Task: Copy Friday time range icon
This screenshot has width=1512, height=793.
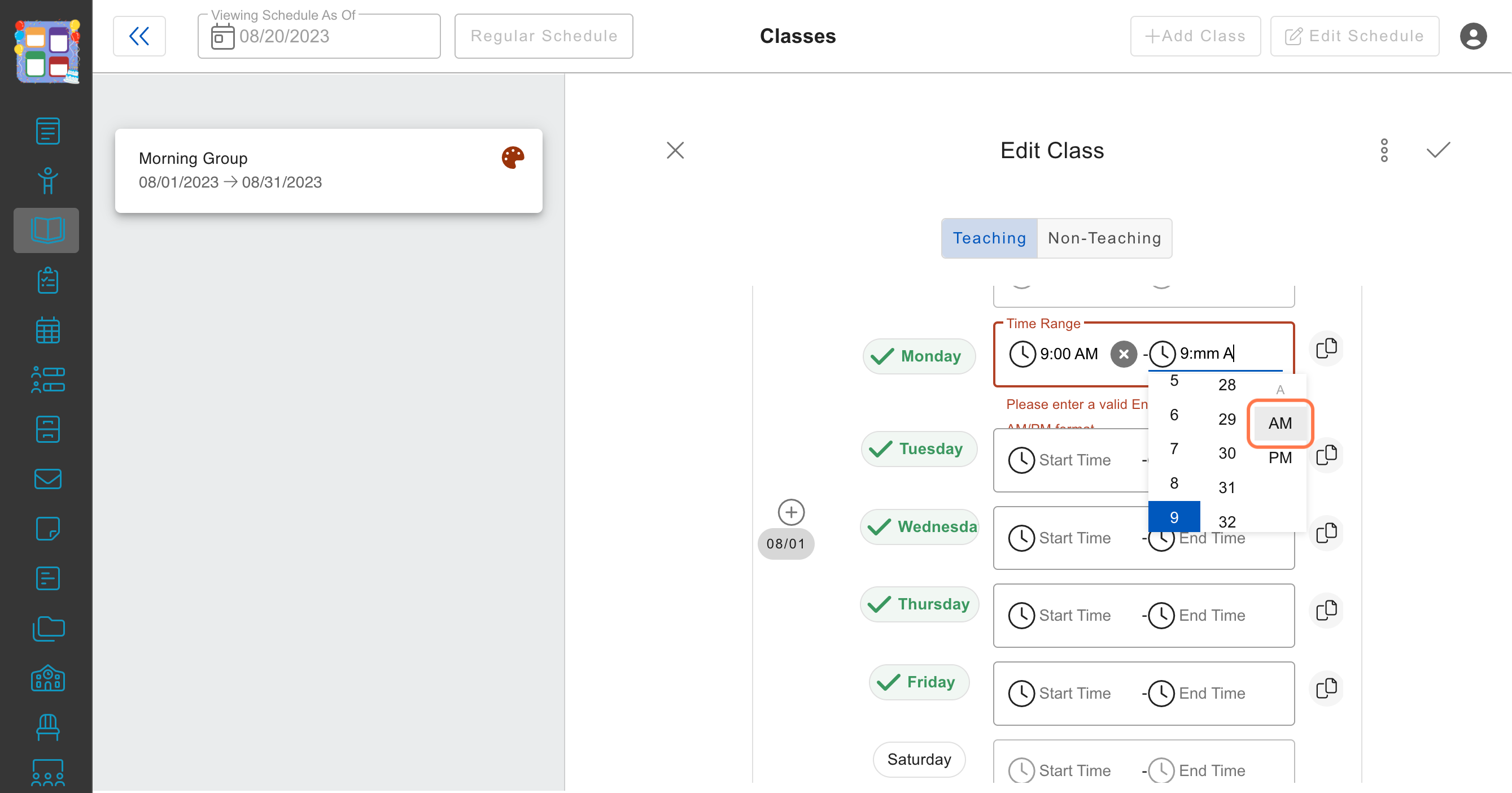Action: pyautogui.click(x=1326, y=688)
